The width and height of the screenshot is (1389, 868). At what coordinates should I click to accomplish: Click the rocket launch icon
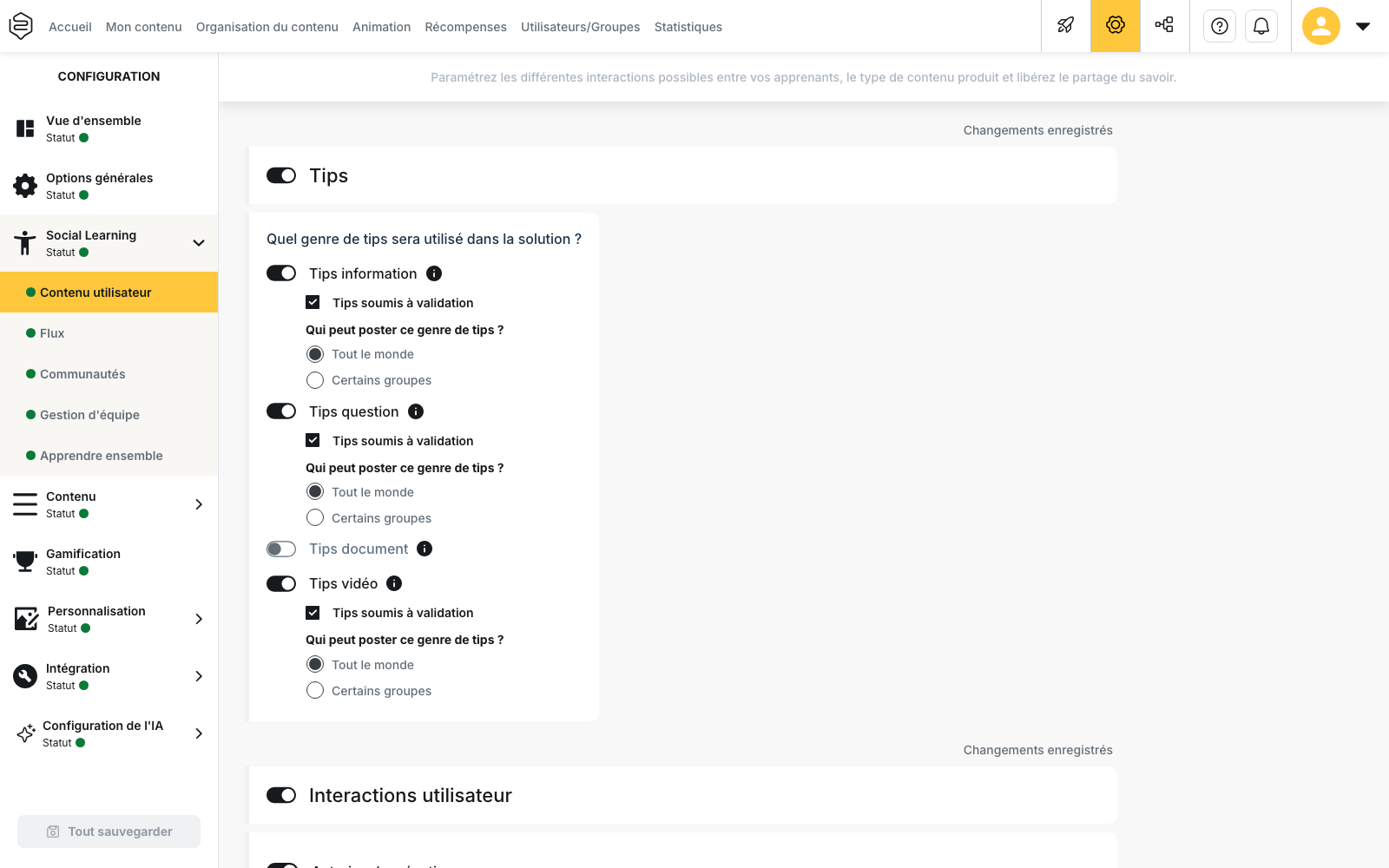[x=1066, y=26]
